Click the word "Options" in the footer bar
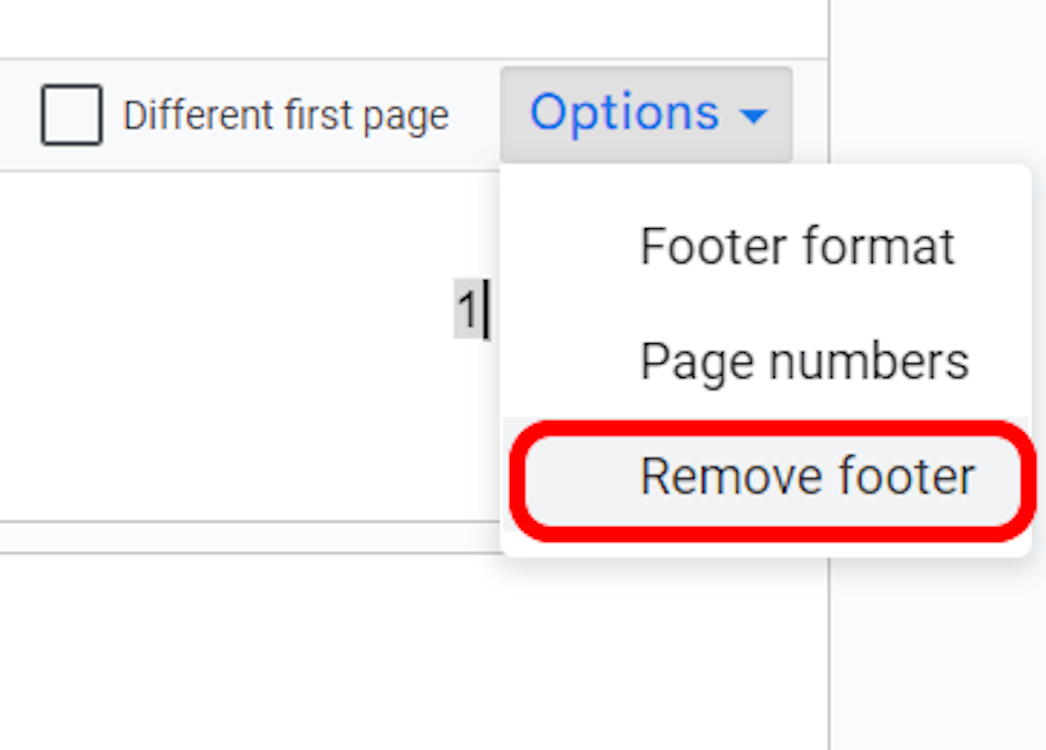The image size is (1046, 750). coord(624,113)
